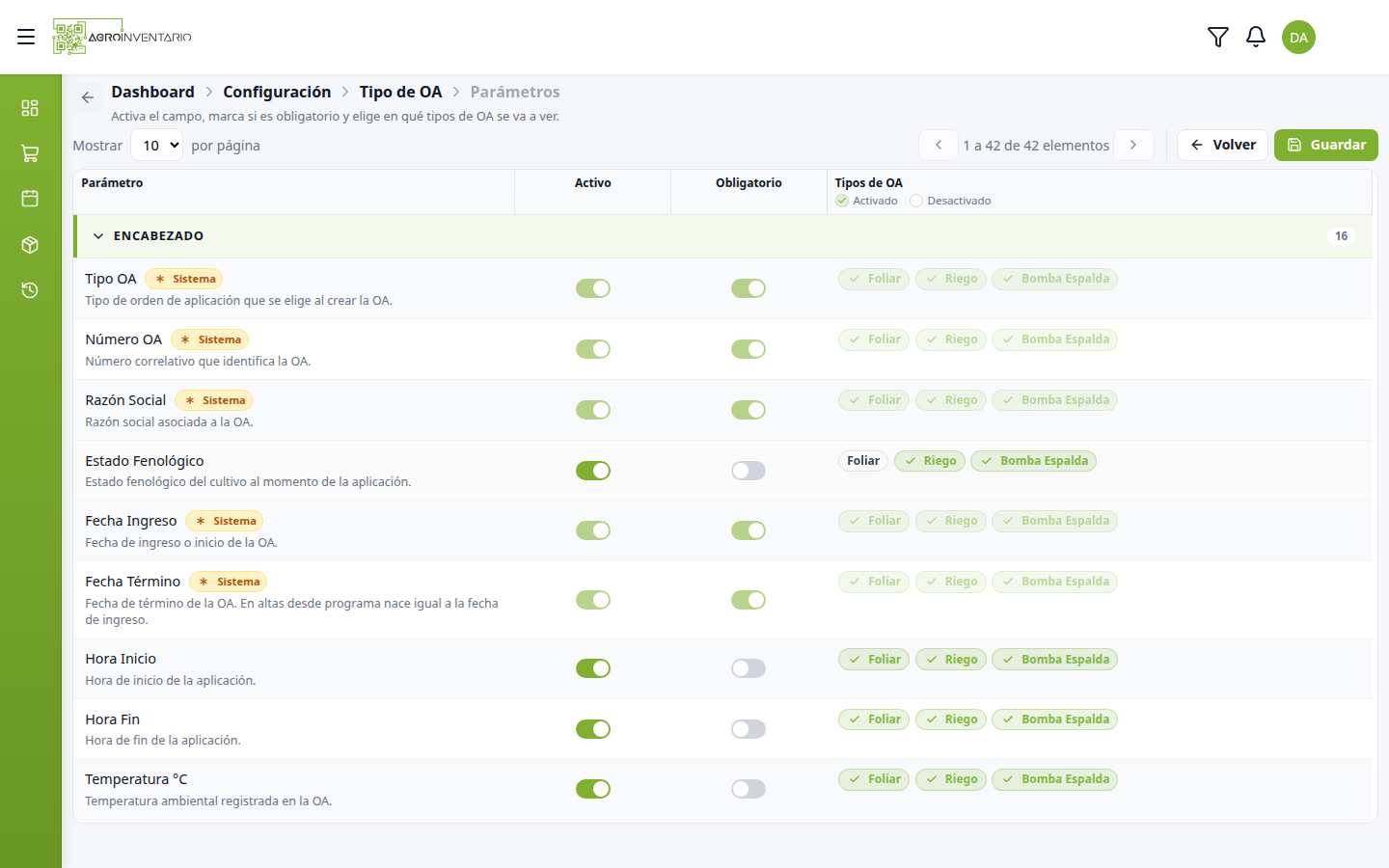This screenshot has height=868, width=1389.
Task: Click the '1 a 42 de 42 elementos' text
Action: point(1036,146)
